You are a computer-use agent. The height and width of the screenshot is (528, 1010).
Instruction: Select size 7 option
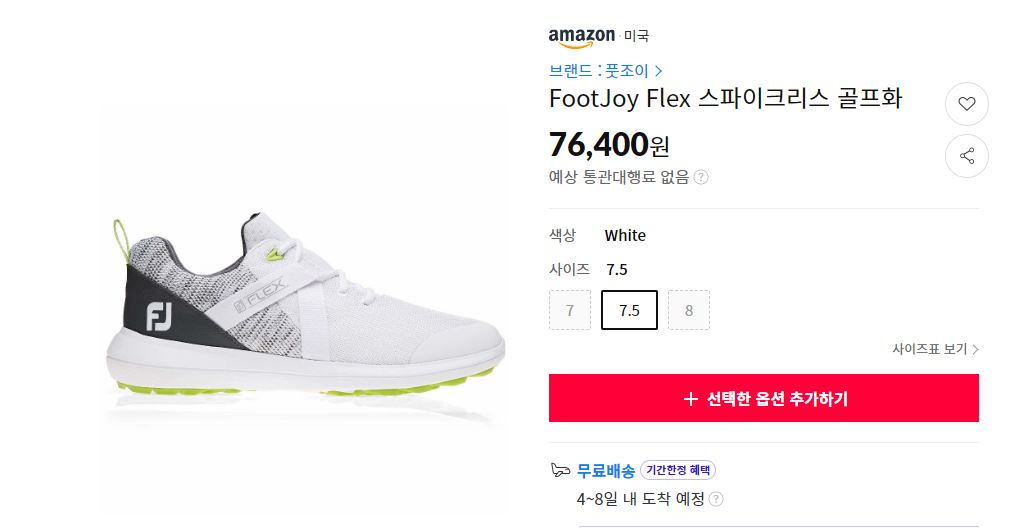(570, 310)
